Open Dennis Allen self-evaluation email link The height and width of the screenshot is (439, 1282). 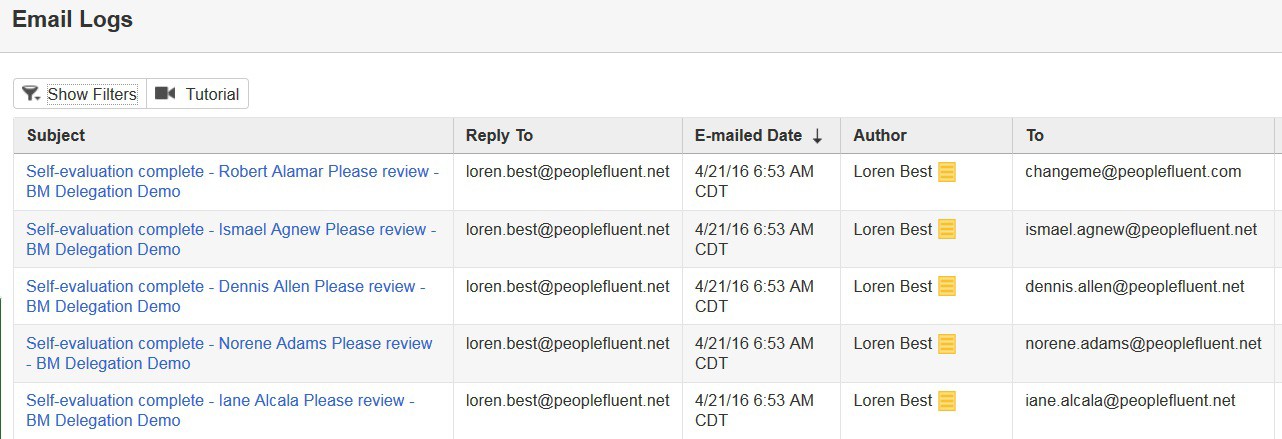[226, 296]
